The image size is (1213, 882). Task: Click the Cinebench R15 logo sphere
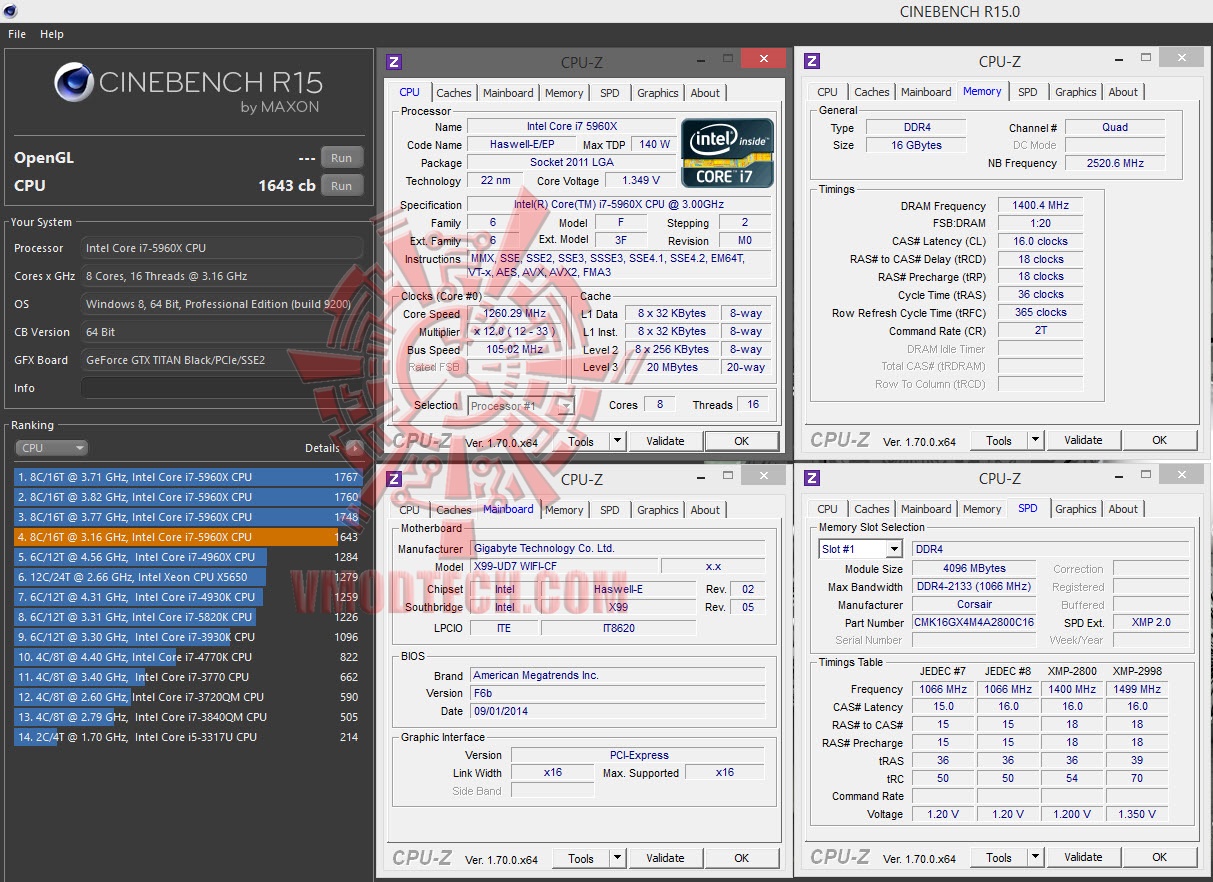tap(74, 83)
